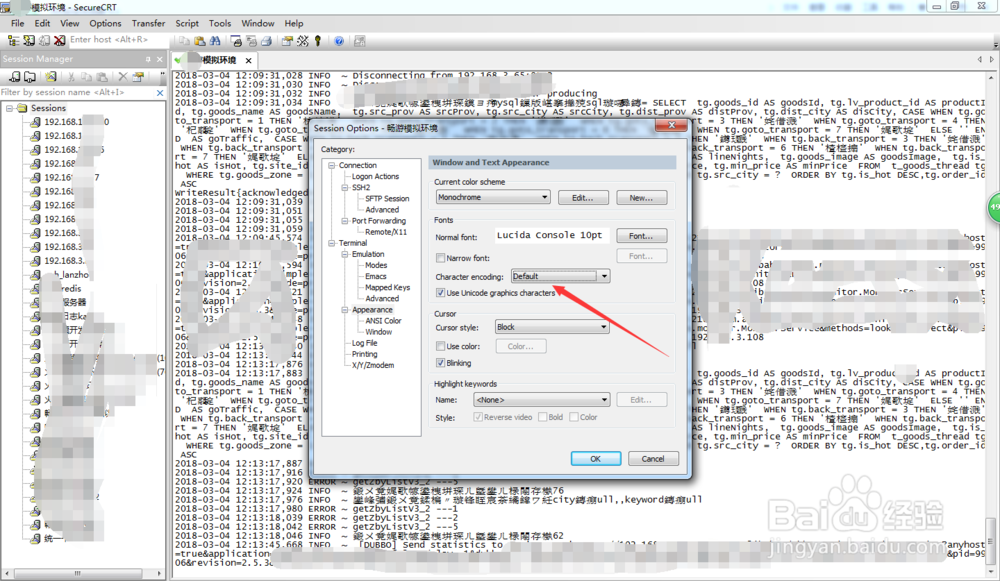Click the public key assistant key icon

(x=318, y=41)
